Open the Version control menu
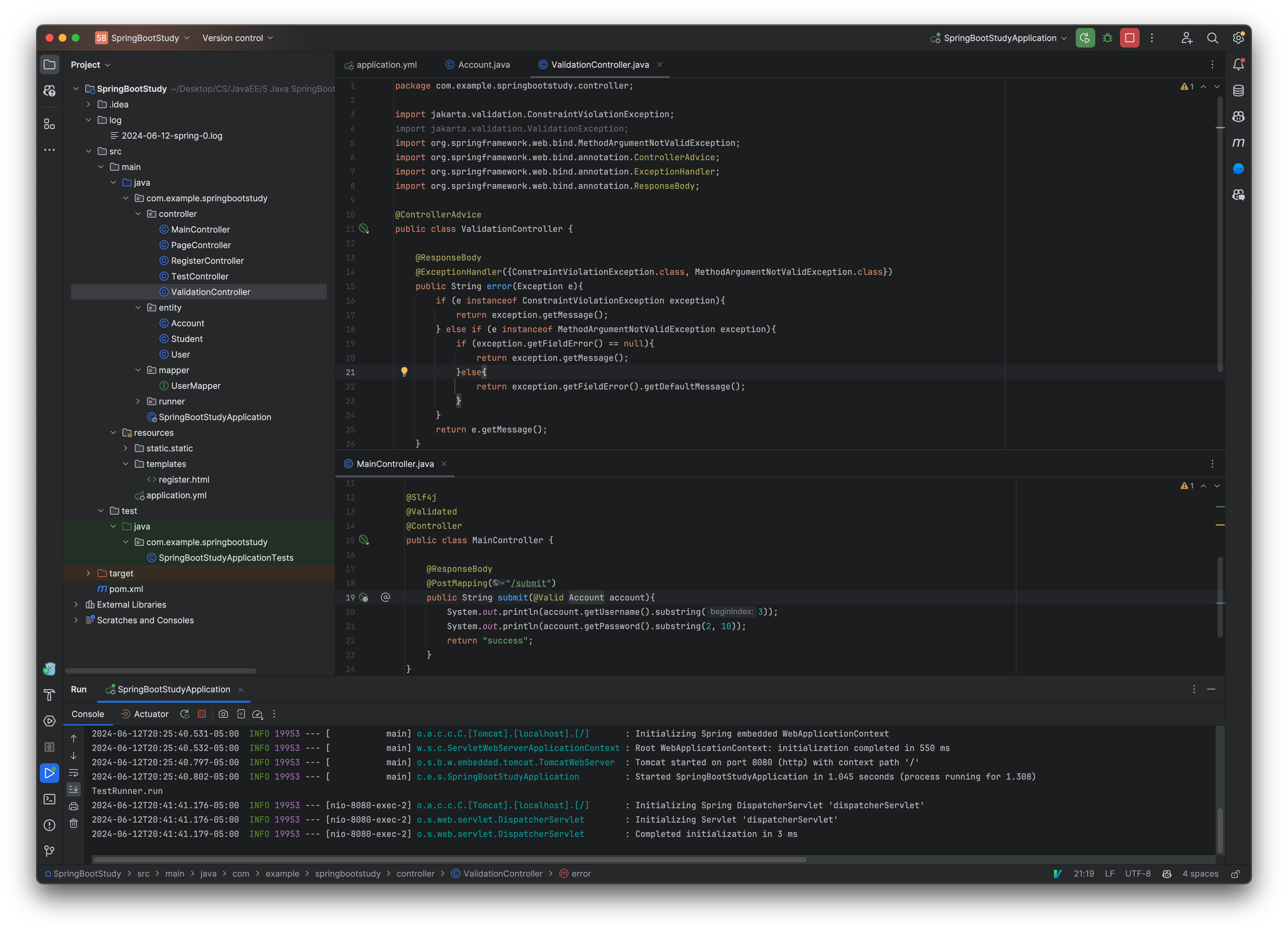The width and height of the screenshot is (1288, 932). (x=233, y=37)
